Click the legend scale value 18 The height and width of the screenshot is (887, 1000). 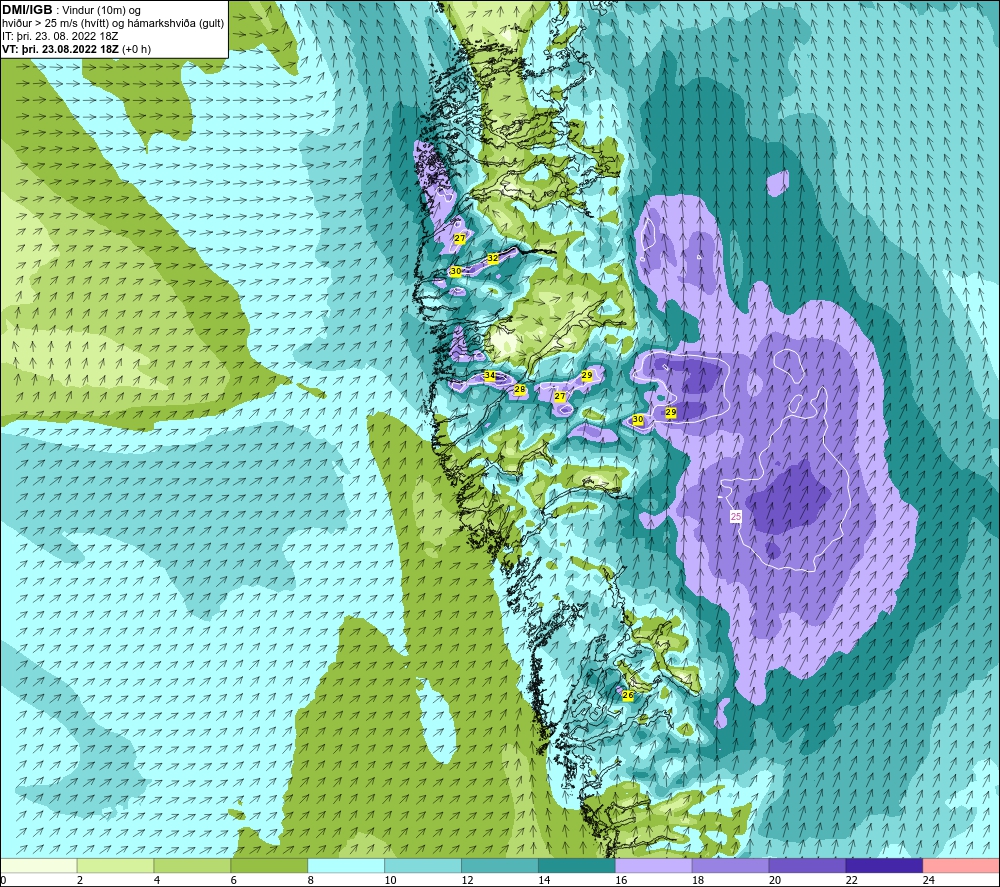tap(698, 880)
